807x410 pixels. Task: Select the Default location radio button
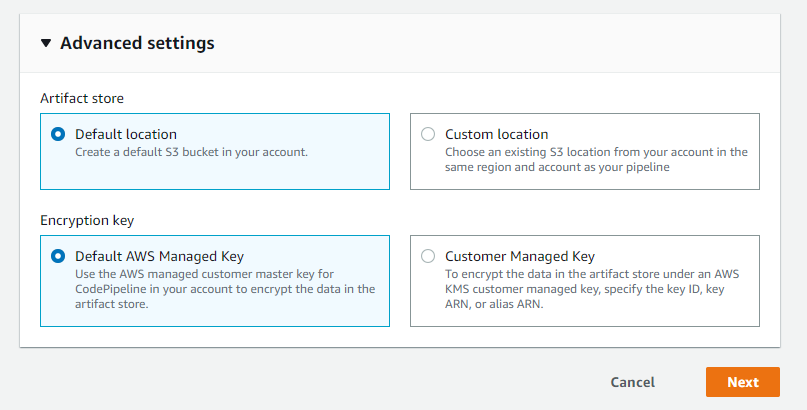[58, 134]
